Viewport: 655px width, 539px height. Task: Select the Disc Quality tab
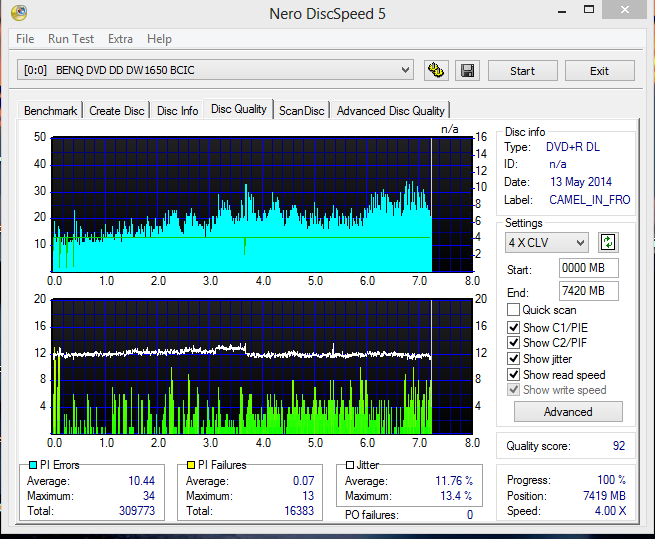point(239,109)
